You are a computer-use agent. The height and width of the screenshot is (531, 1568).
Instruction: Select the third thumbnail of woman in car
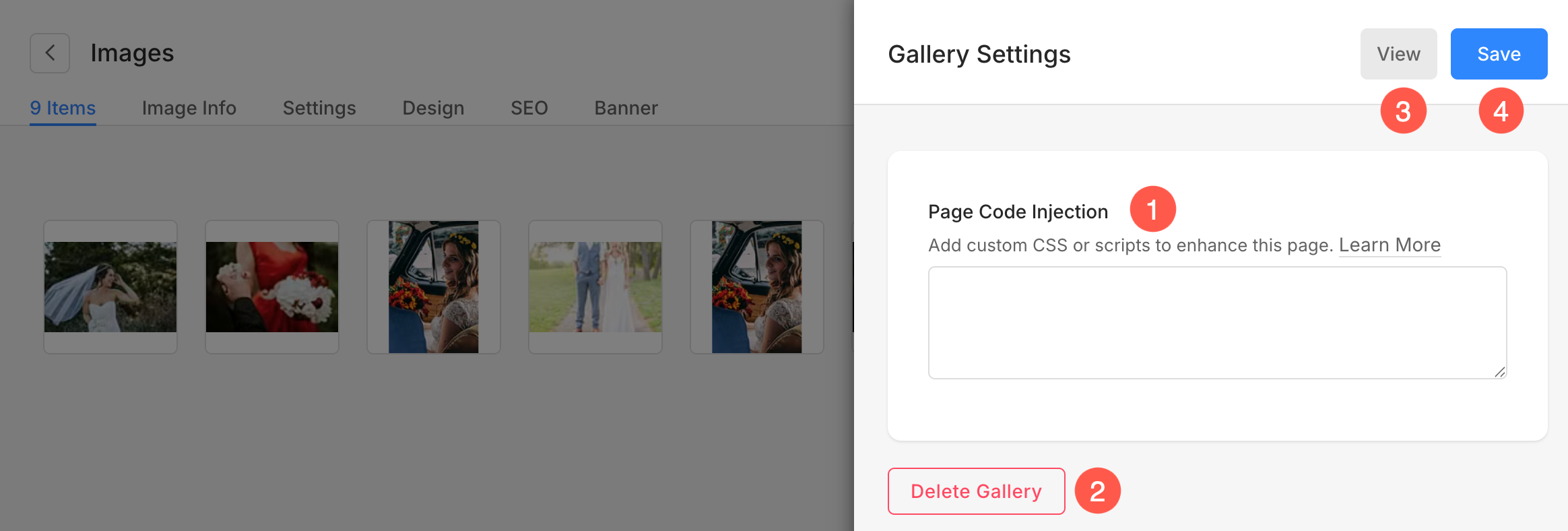(434, 287)
